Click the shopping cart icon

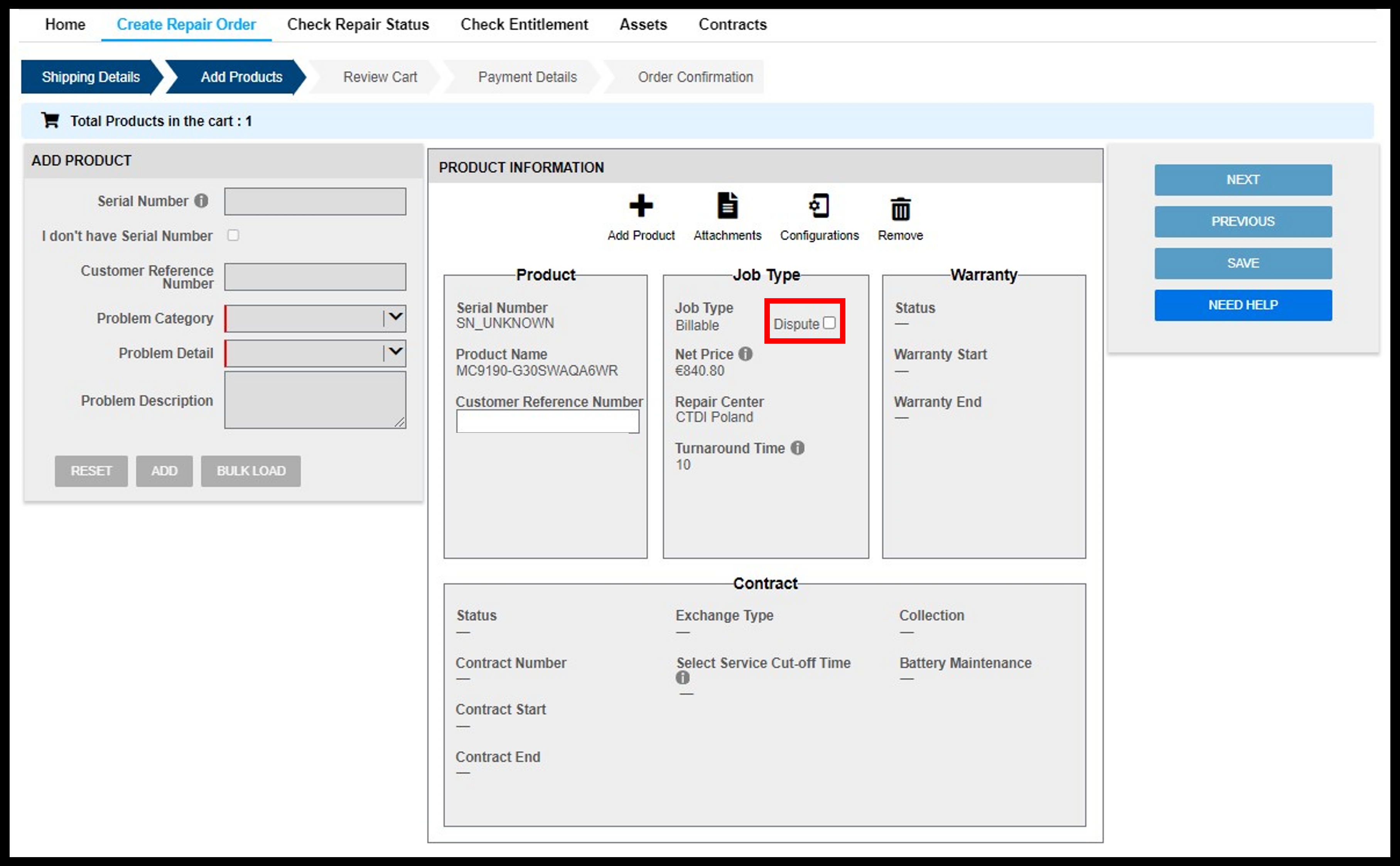tap(51, 120)
